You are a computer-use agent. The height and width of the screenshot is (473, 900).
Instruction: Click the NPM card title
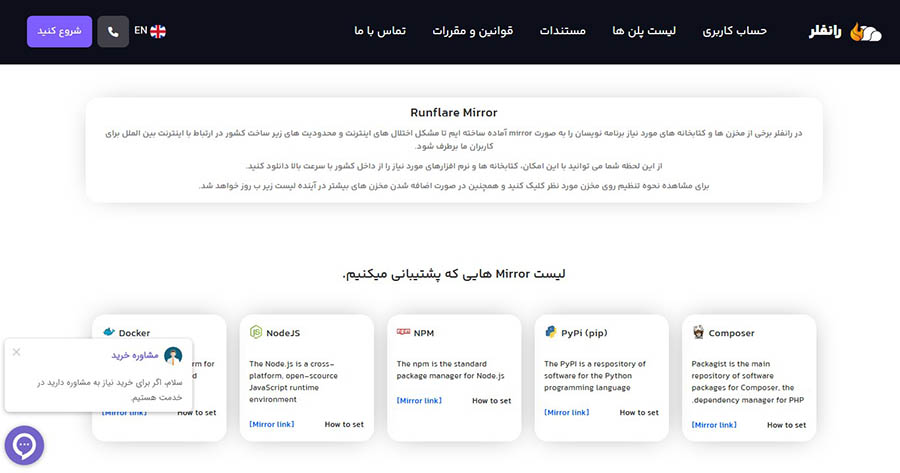pyautogui.click(x=424, y=333)
